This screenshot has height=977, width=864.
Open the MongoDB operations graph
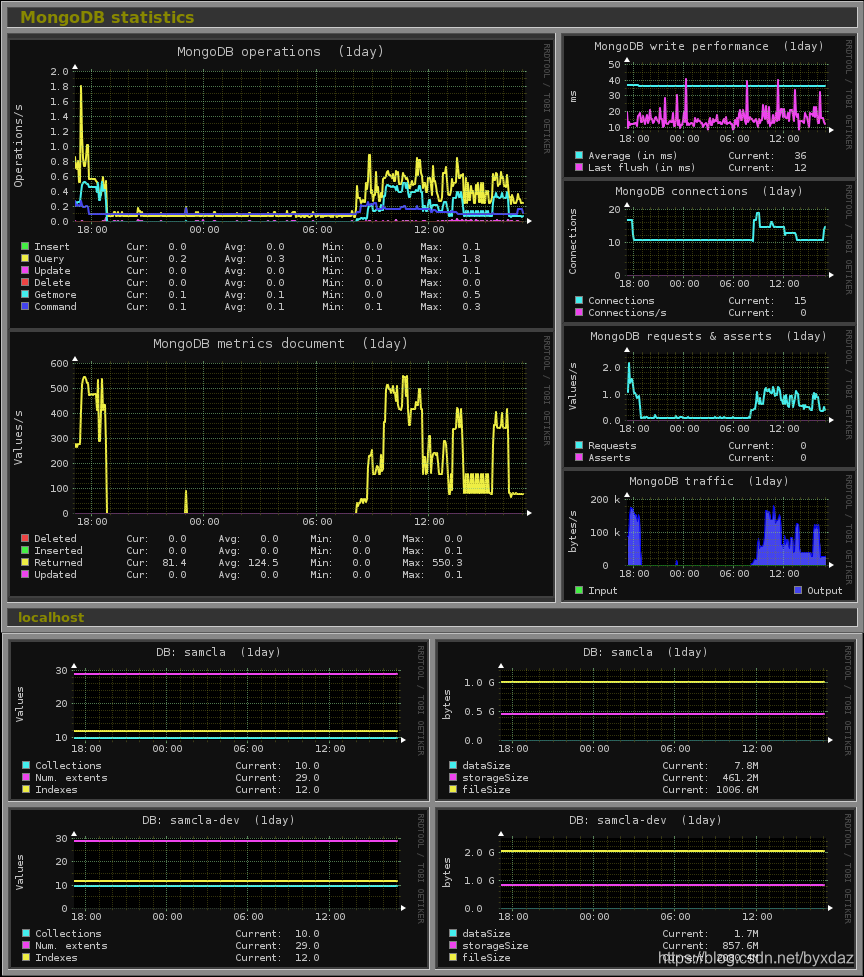pos(282,182)
